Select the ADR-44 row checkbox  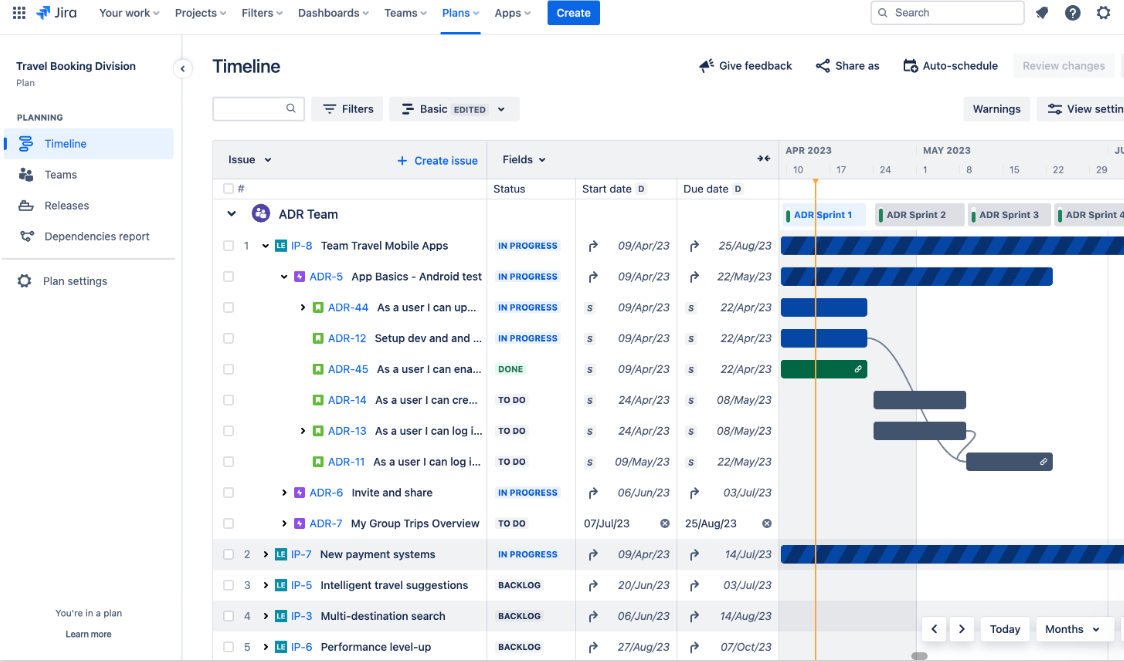(228, 307)
